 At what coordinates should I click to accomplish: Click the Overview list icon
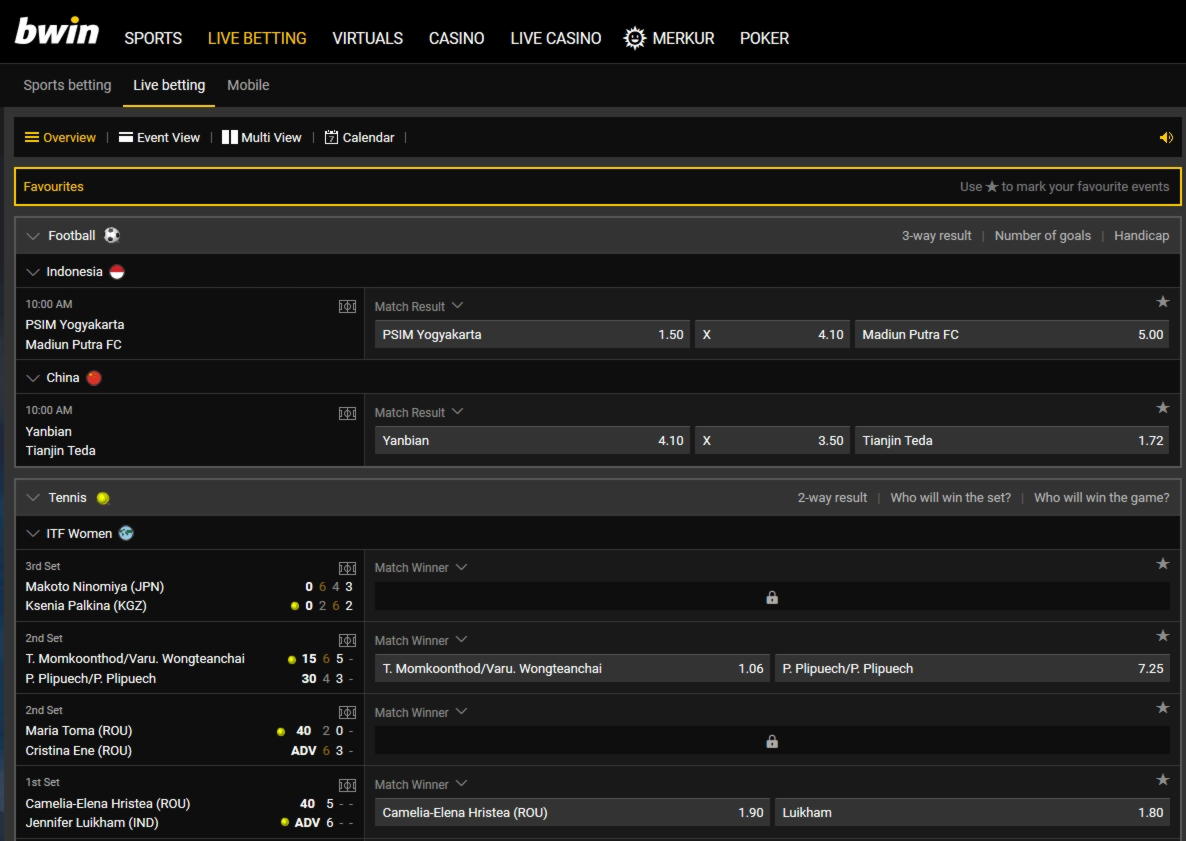point(32,138)
